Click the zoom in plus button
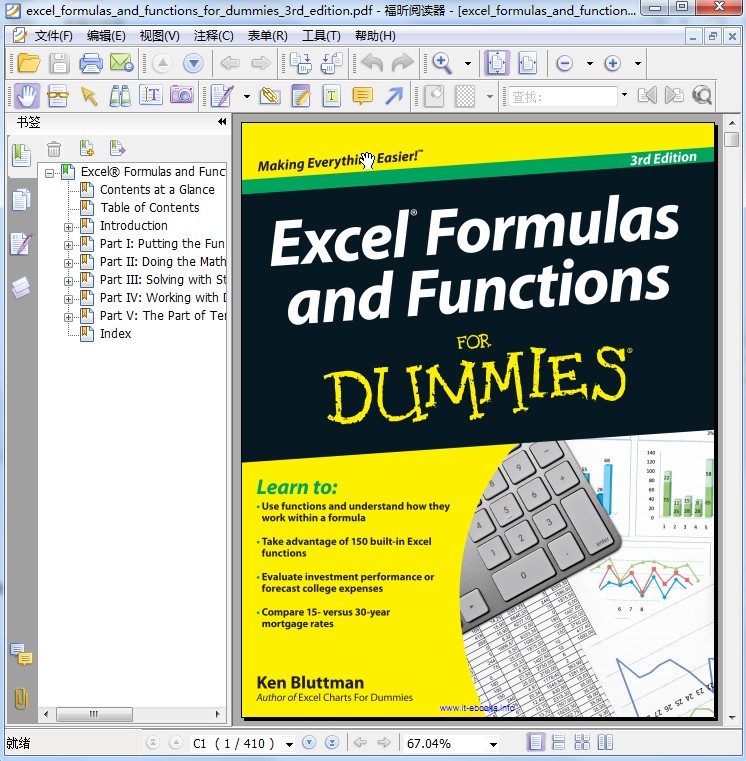746x761 pixels. pos(613,63)
